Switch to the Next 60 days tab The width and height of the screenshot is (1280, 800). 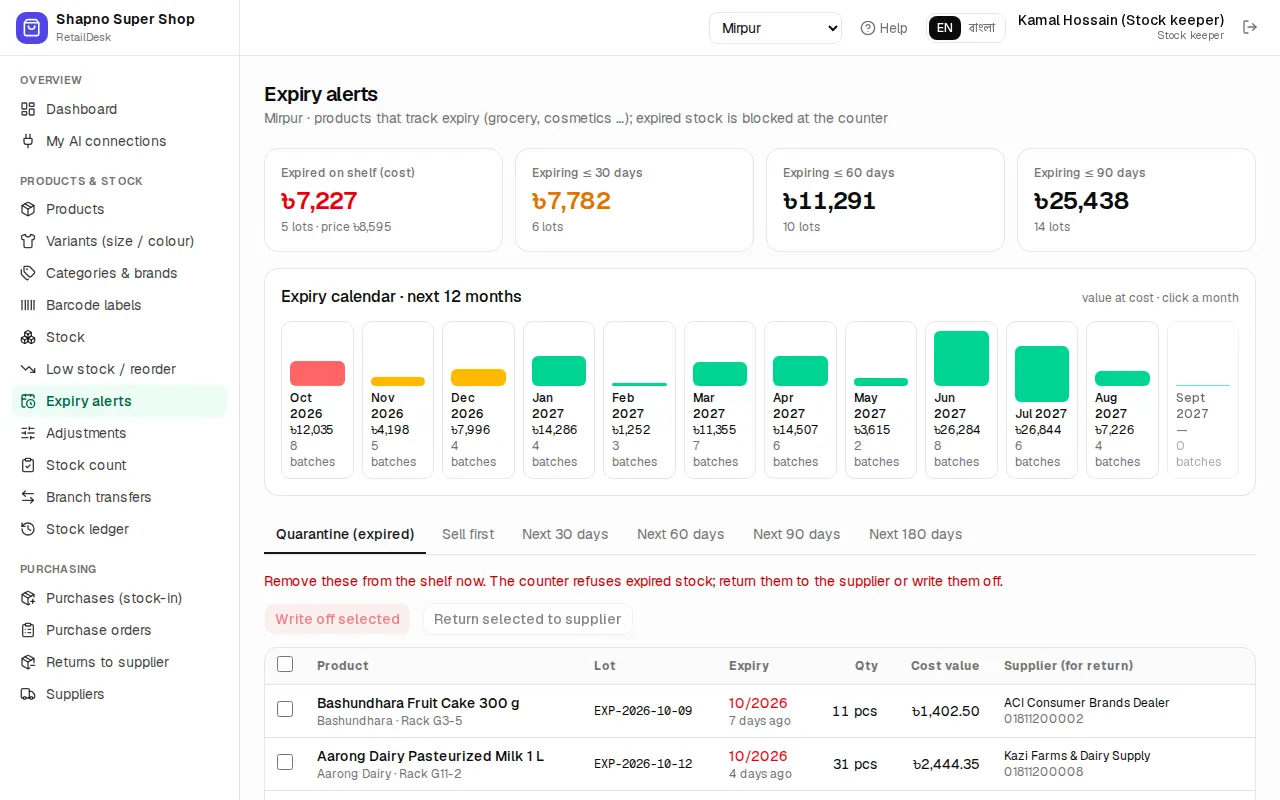click(x=681, y=534)
